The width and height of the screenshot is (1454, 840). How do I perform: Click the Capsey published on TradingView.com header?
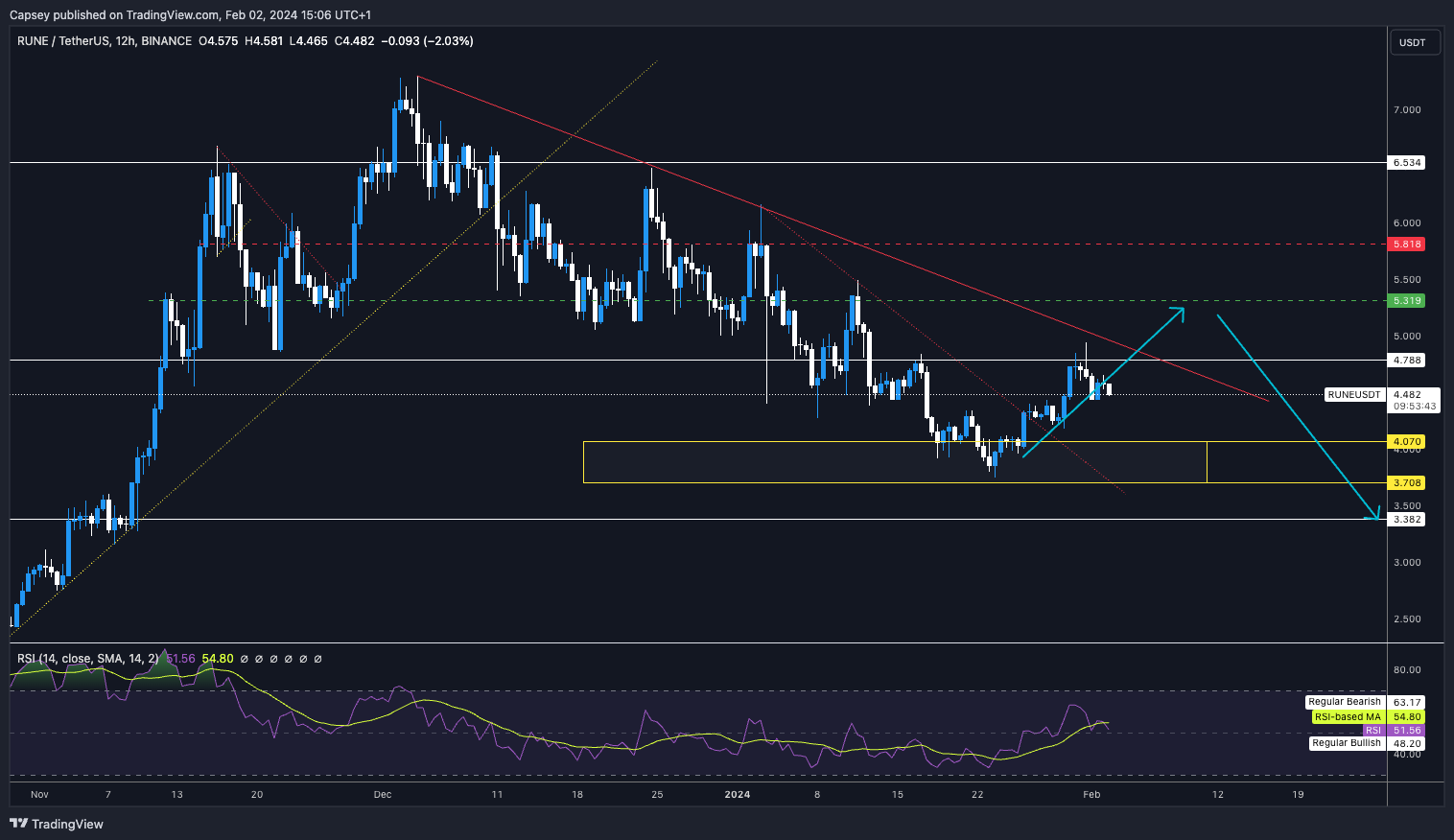190,14
